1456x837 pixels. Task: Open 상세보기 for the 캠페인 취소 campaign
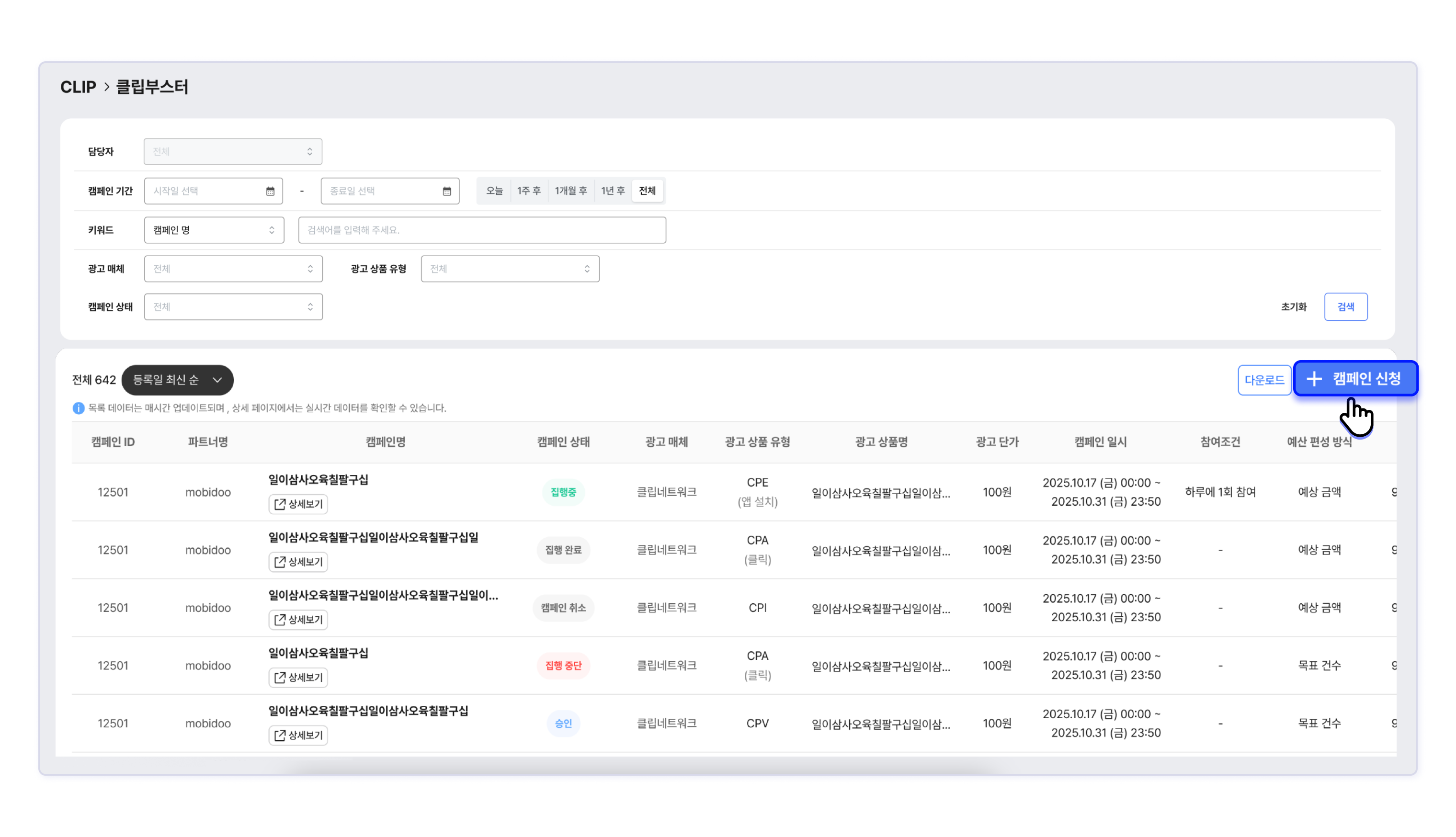(x=298, y=620)
